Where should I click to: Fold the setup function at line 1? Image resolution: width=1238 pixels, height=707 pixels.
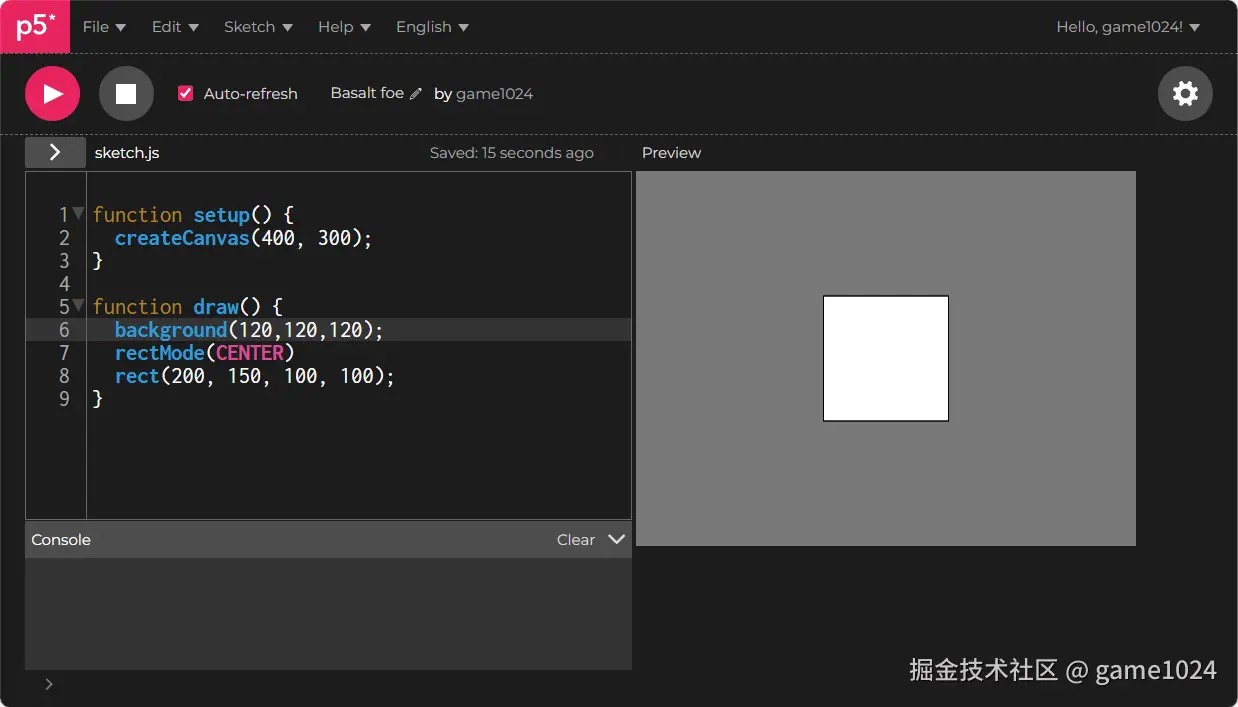(x=78, y=213)
